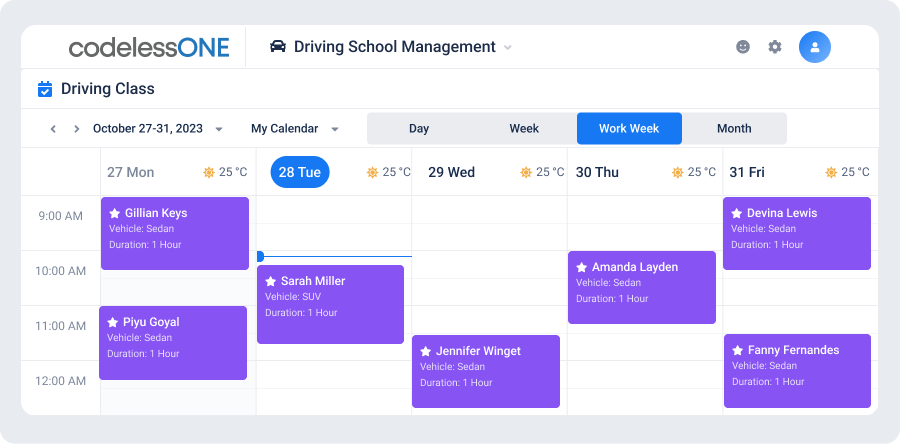Switch to Week view
Screen dimensions: 900x444
[524, 128]
